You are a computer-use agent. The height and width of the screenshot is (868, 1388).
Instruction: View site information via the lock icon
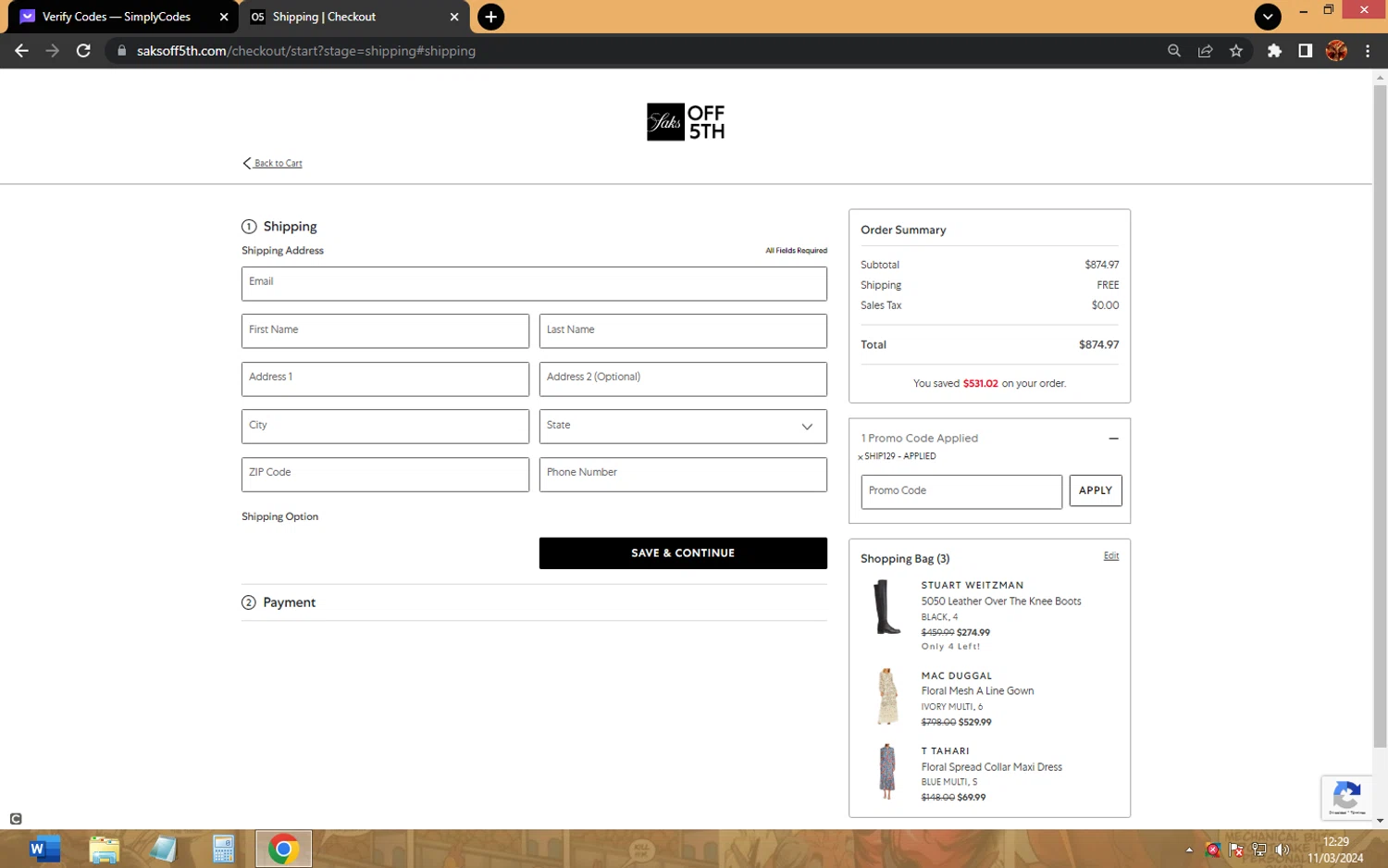(121, 51)
